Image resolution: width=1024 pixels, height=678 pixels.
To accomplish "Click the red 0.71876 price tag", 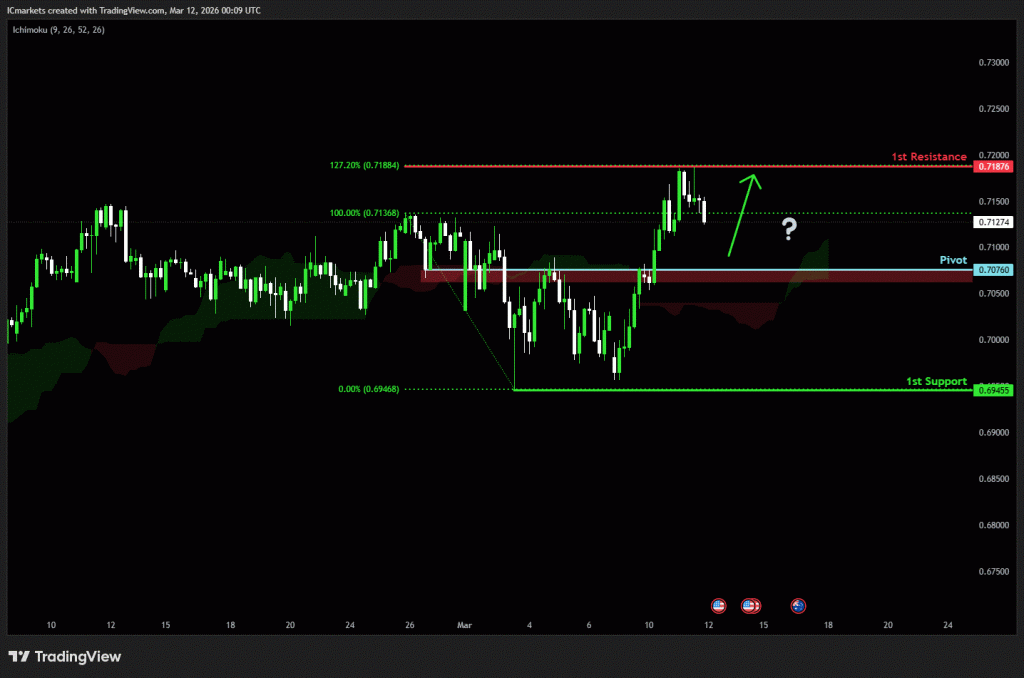I will pyautogui.click(x=996, y=166).
